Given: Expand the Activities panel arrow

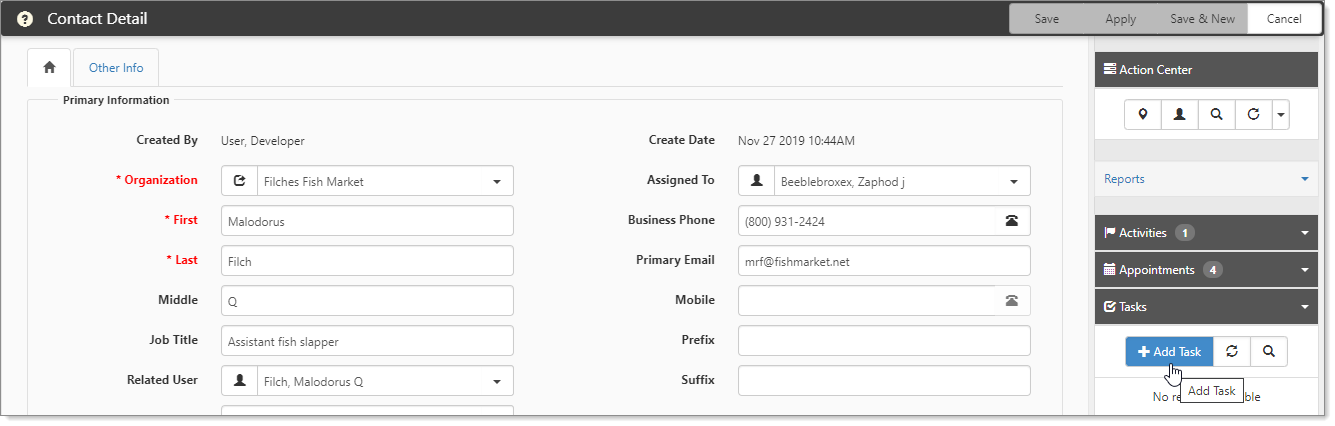Looking at the screenshot, I should [1305, 233].
